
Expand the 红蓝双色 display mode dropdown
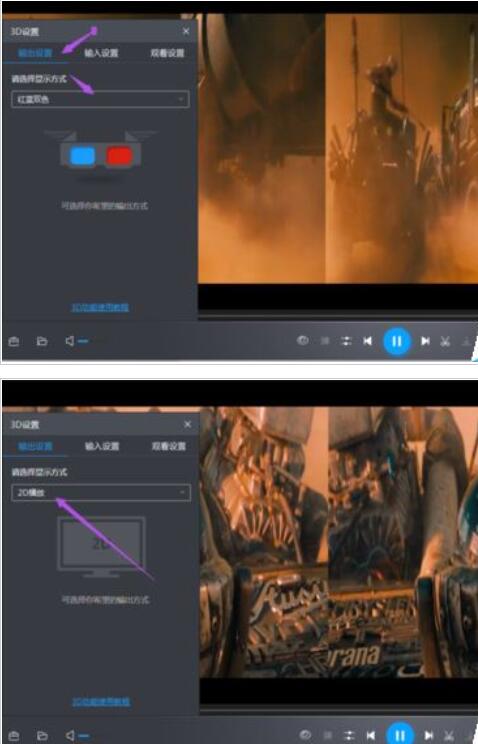pyautogui.click(x=100, y=99)
